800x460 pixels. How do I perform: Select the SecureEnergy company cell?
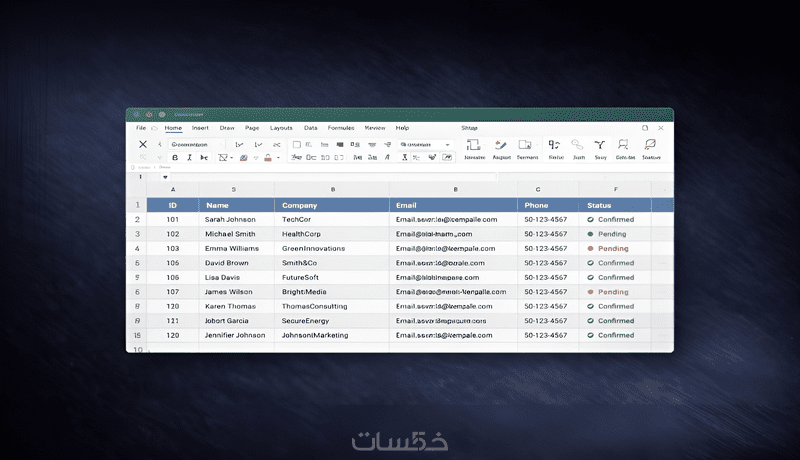(332, 321)
